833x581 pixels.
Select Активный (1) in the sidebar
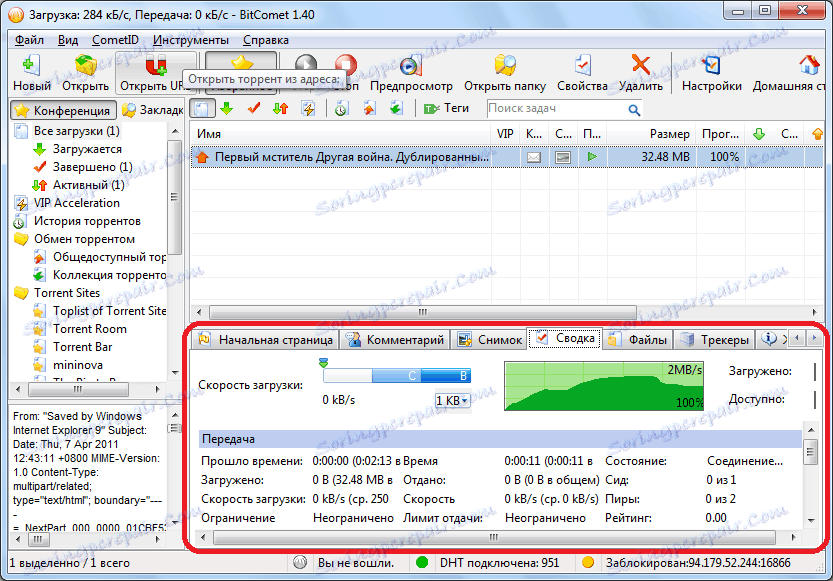(89, 185)
